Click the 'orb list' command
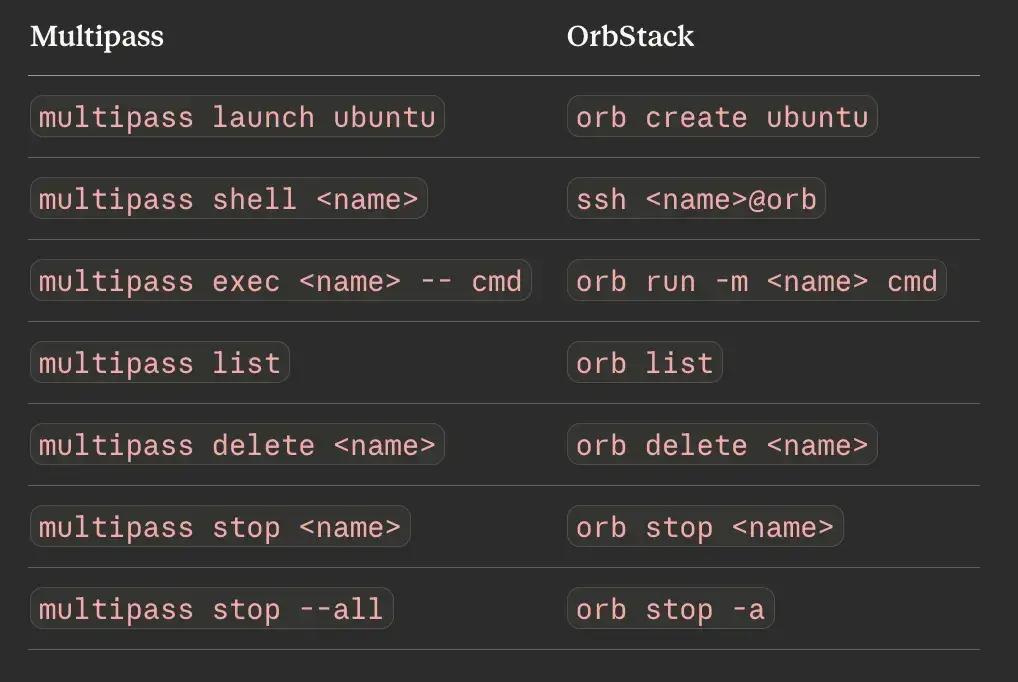The image size is (1018, 682). 645,362
